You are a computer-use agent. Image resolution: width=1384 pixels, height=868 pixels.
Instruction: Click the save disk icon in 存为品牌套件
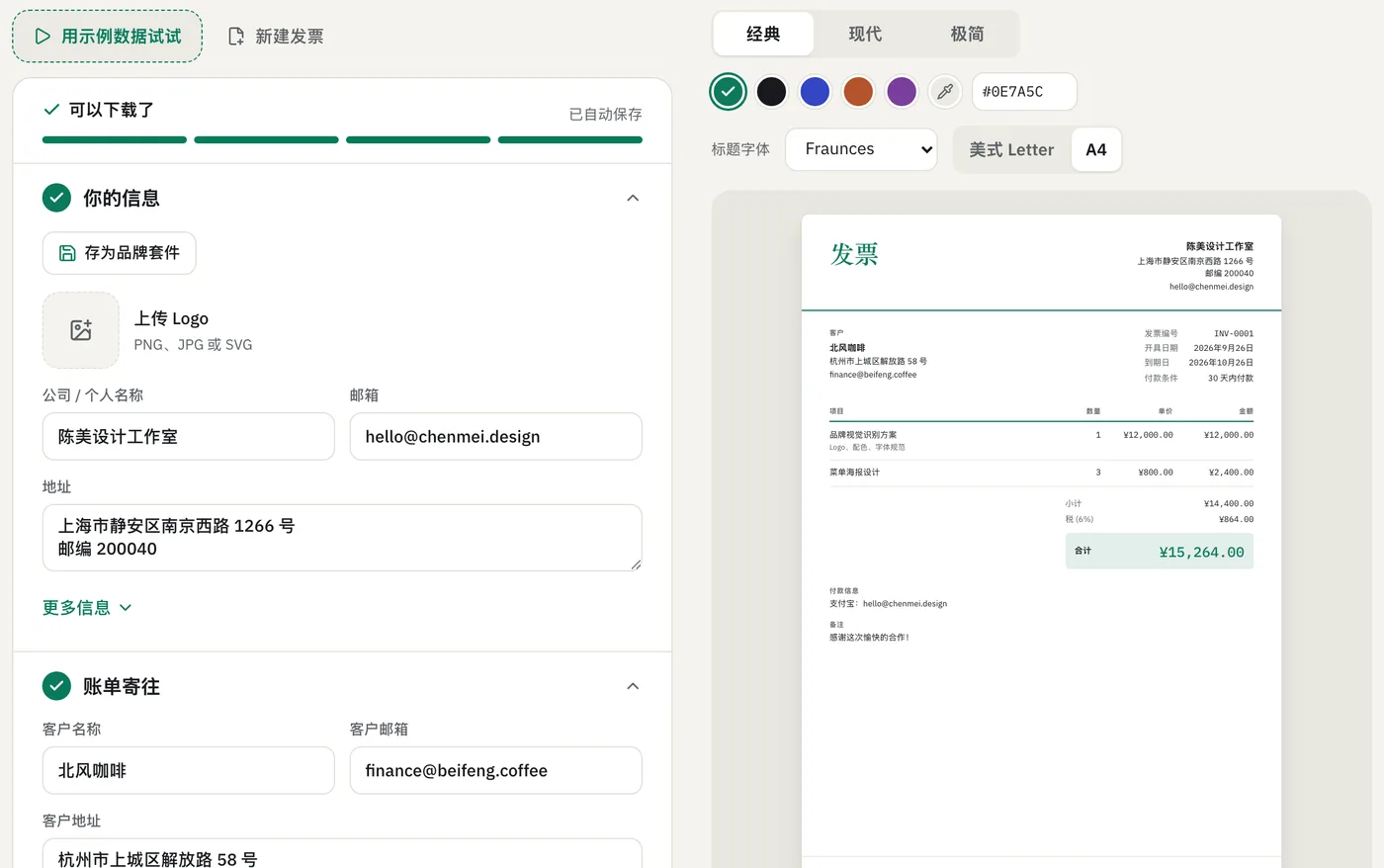point(67,253)
